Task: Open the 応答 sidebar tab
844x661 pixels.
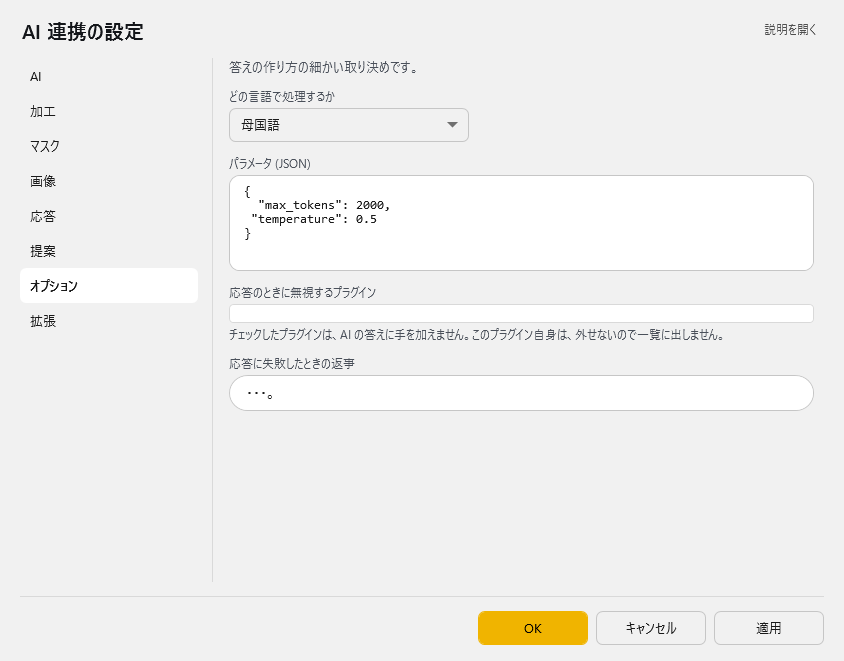Action: tap(109, 216)
